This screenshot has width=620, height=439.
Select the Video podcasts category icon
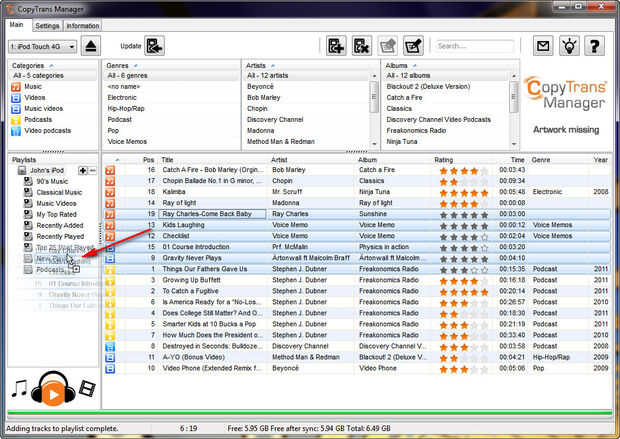point(16,131)
